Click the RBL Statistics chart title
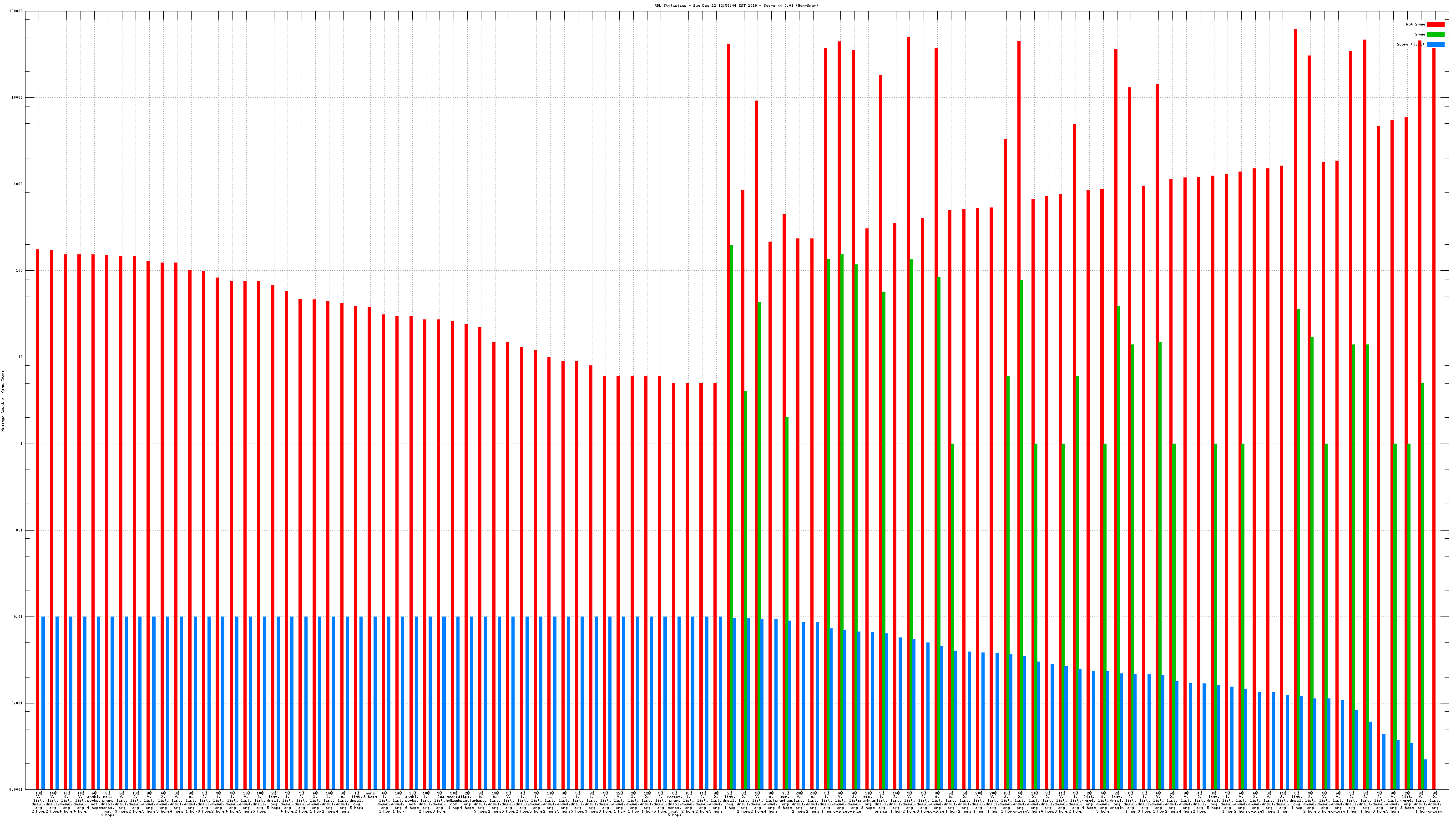This screenshot has width=1456, height=819. pos(736,5)
